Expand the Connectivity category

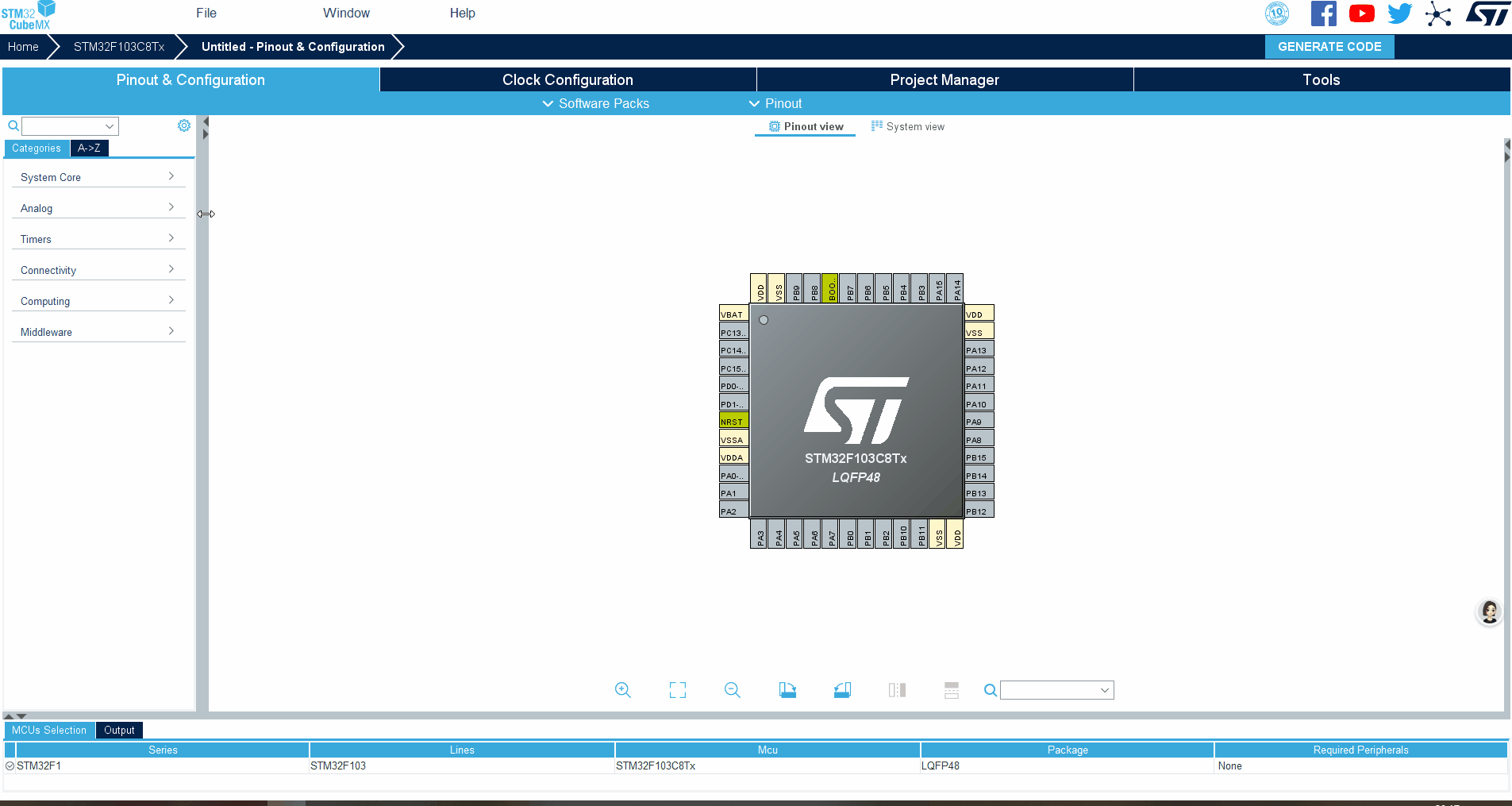(98, 270)
